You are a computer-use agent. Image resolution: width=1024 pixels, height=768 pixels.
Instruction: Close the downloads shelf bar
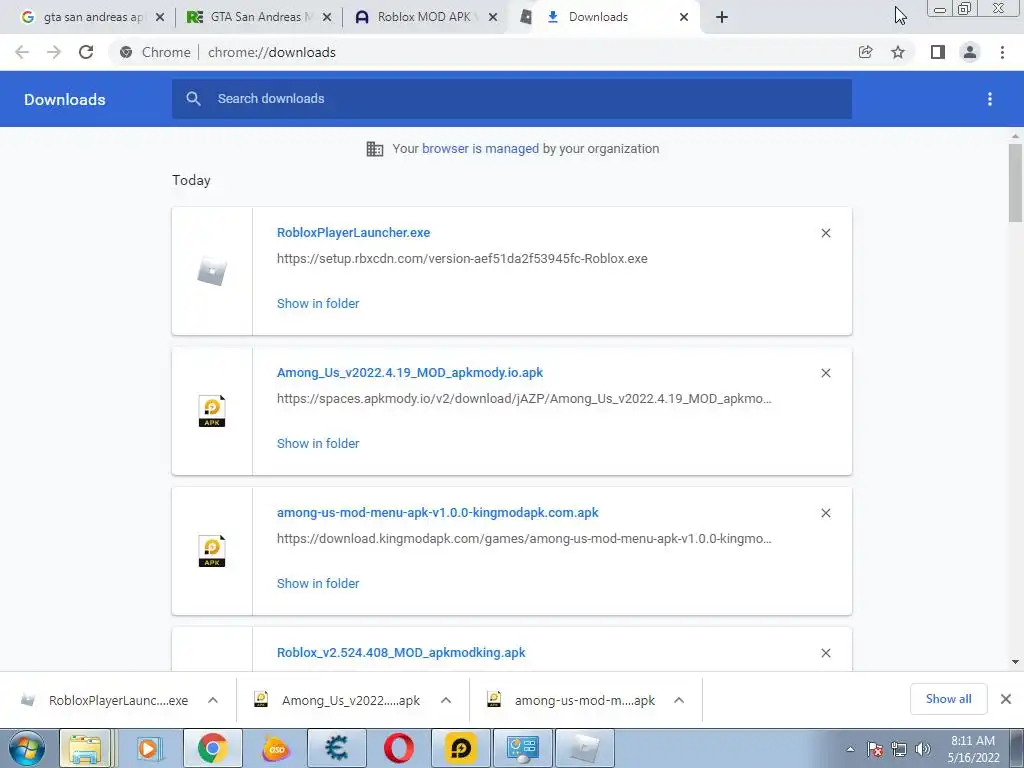coord(1006,699)
